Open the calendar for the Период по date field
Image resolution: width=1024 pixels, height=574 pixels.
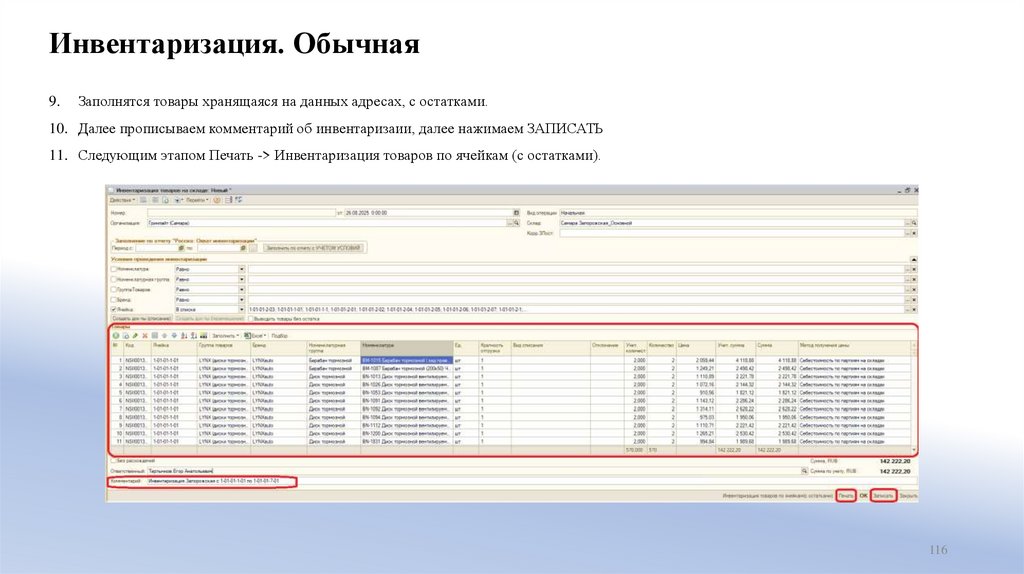tap(243, 248)
